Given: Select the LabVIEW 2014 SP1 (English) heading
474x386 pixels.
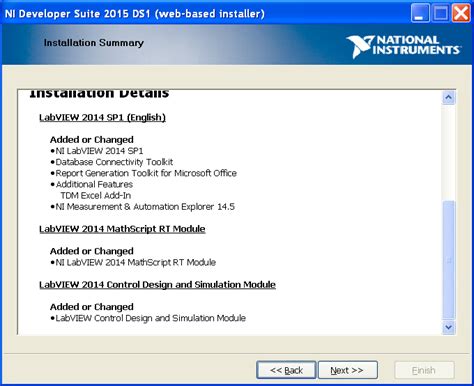Looking at the screenshot, I should (x=102, y=117).
